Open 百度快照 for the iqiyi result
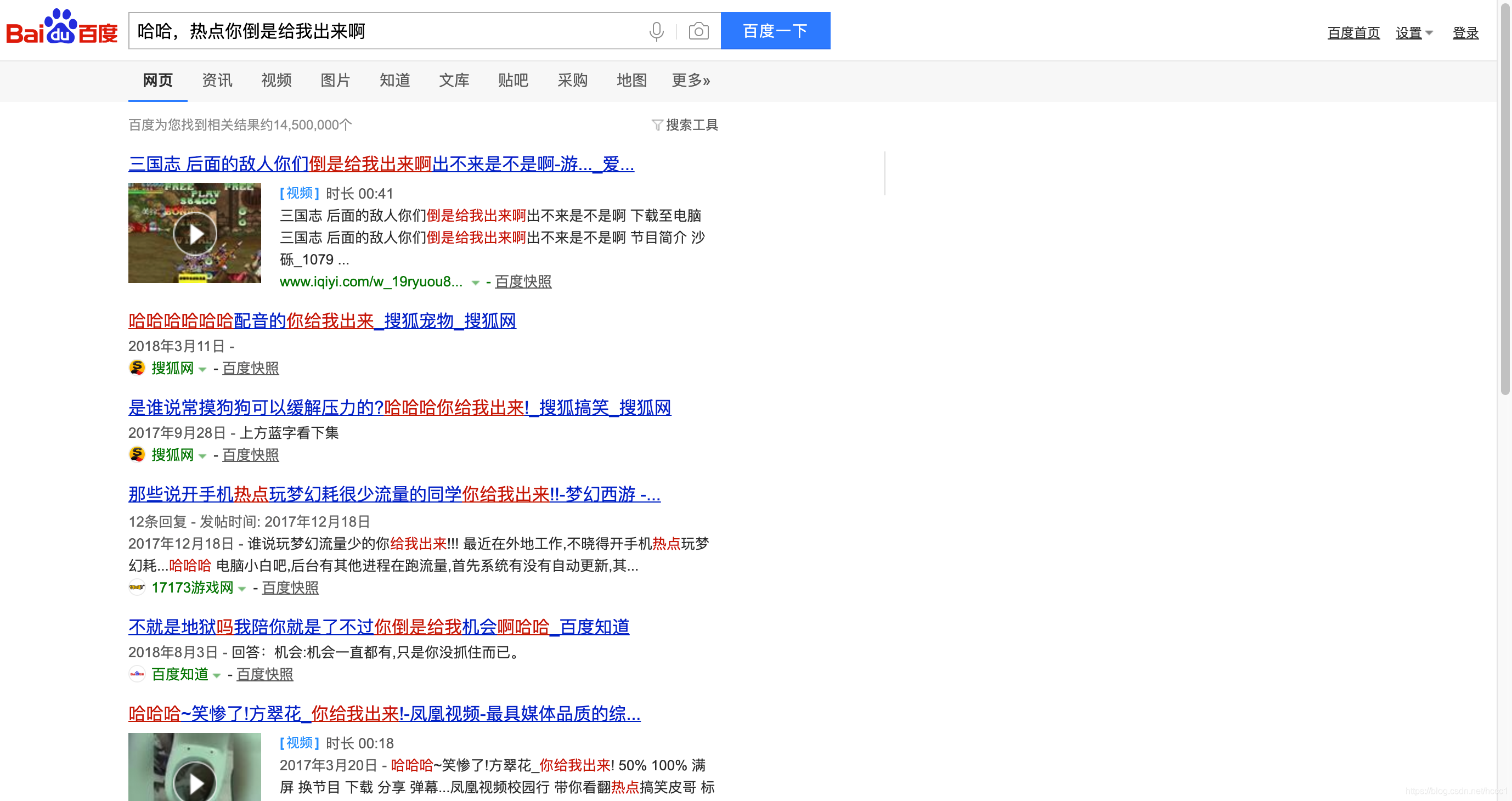The width and height of the screenshot is (1512, 801). 523,281
